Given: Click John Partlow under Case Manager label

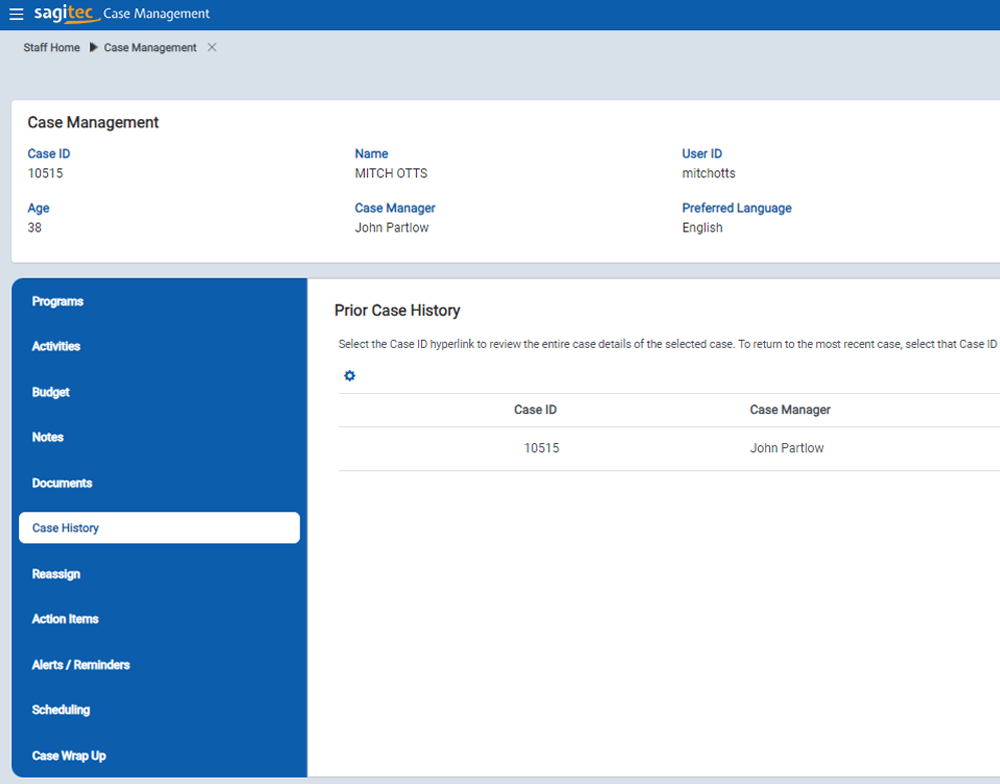Looking at the screenshot, I should [392, 227].
